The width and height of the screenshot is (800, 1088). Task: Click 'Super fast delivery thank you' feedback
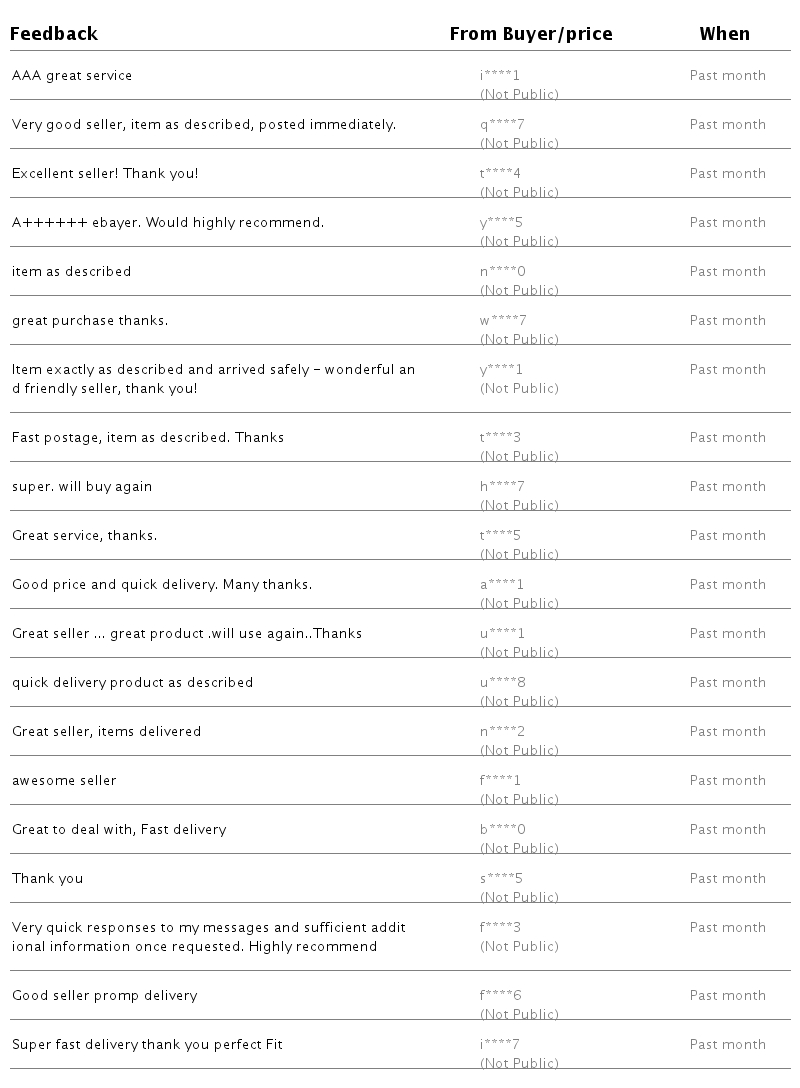[x=147, y=1045]
